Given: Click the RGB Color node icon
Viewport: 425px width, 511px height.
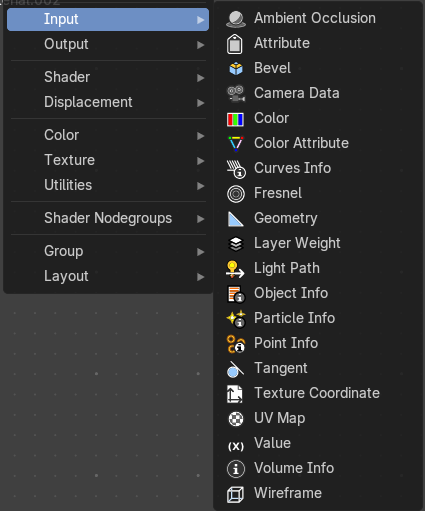Looking at the screenshot, I should click(x=235, y=119).
